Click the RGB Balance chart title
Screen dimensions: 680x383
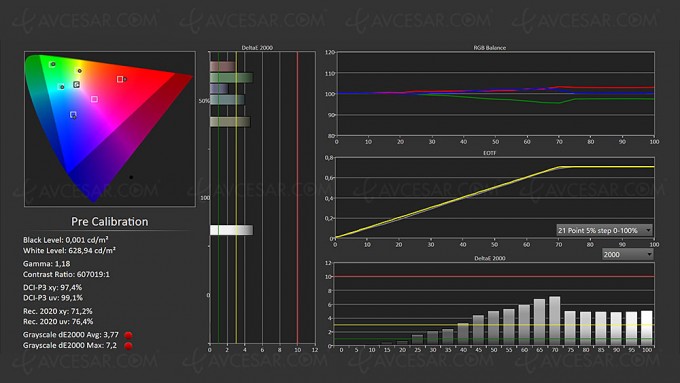click(490, 48)
